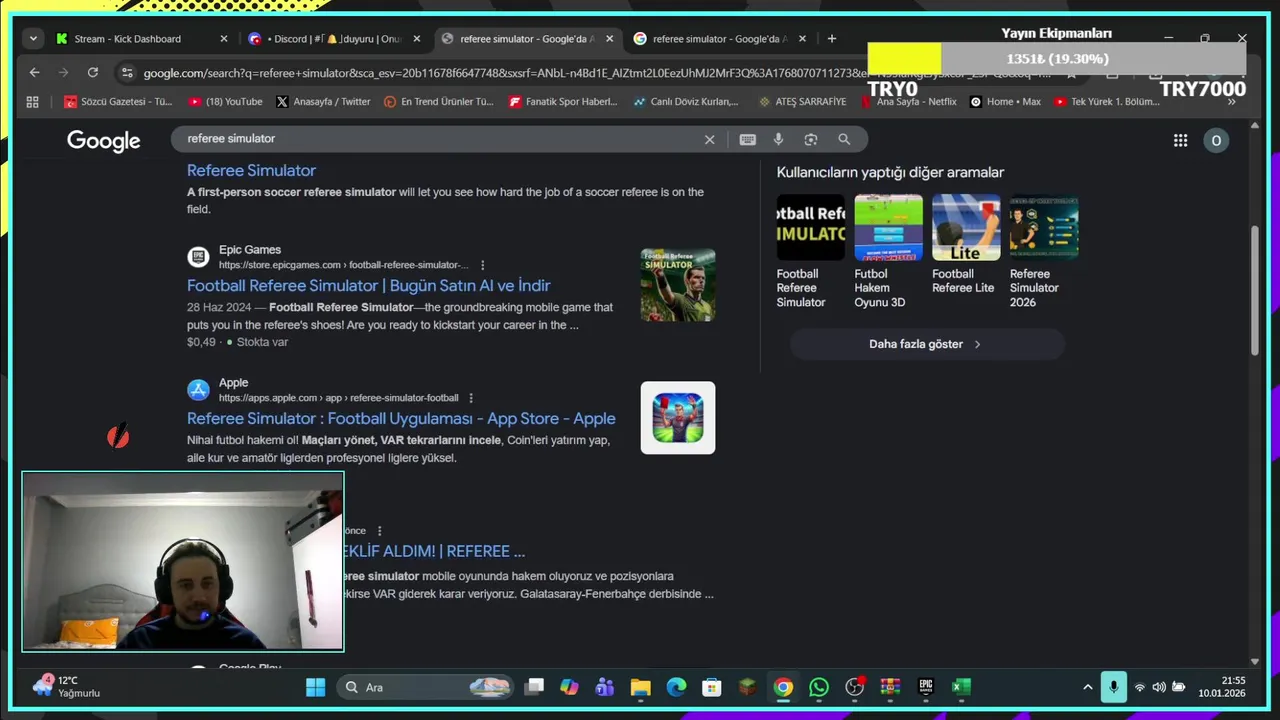Select Referee Simulator 2026 related search
This screenshot has width=1280, height=720.
click(1044, 252)
